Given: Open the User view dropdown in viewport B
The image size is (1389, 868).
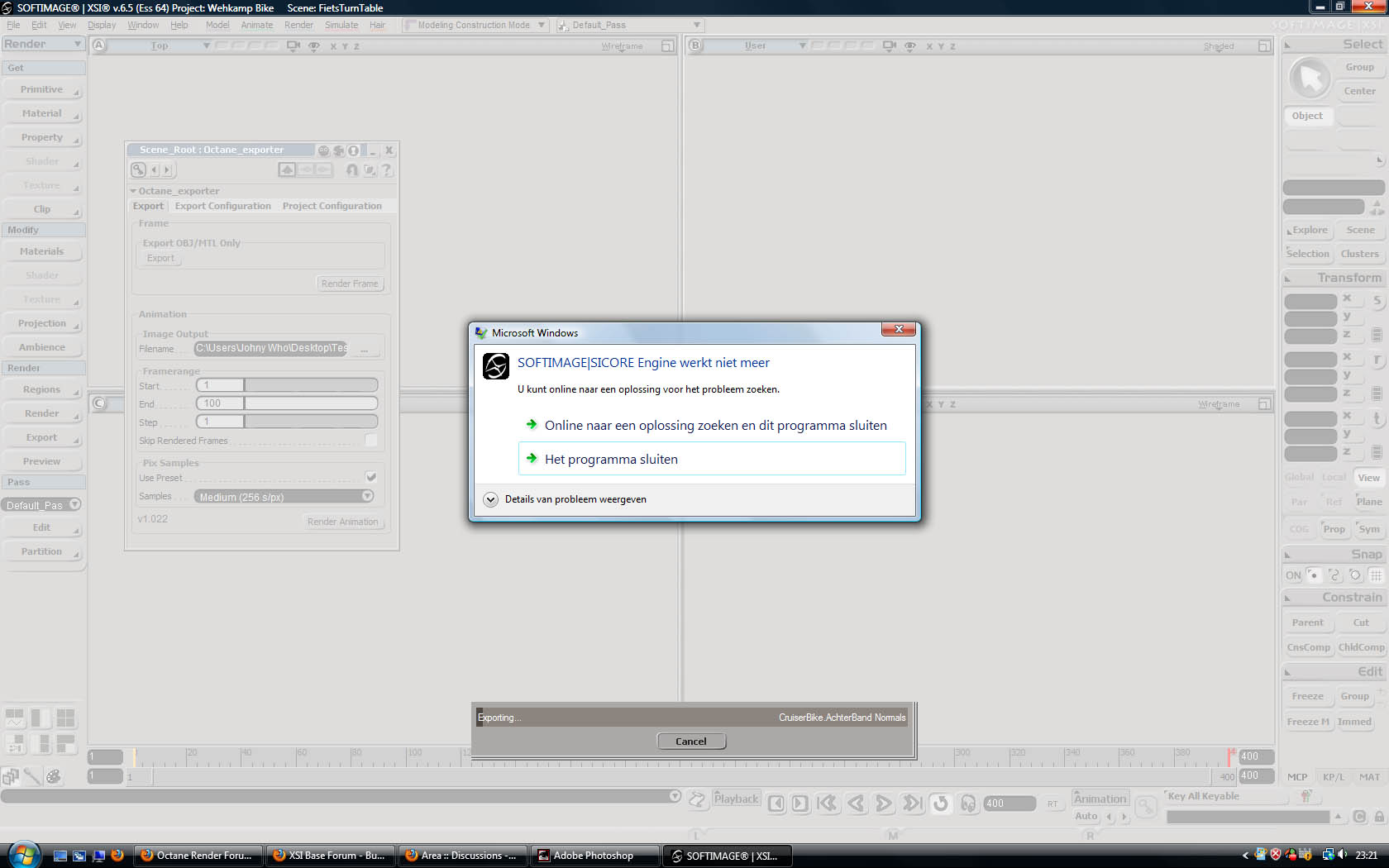Looking at the screenshot, I should click(756, 45).
